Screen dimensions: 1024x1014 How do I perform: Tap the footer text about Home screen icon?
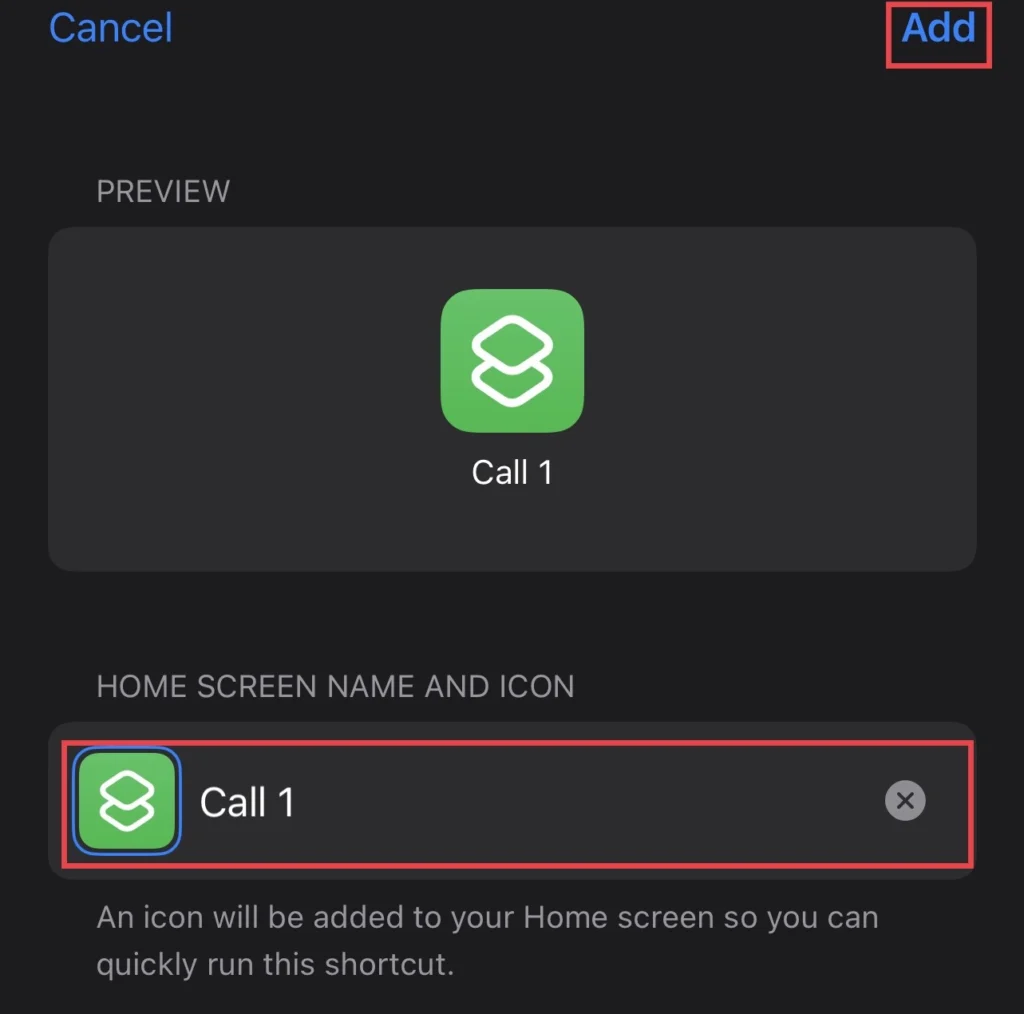[487, 940]
